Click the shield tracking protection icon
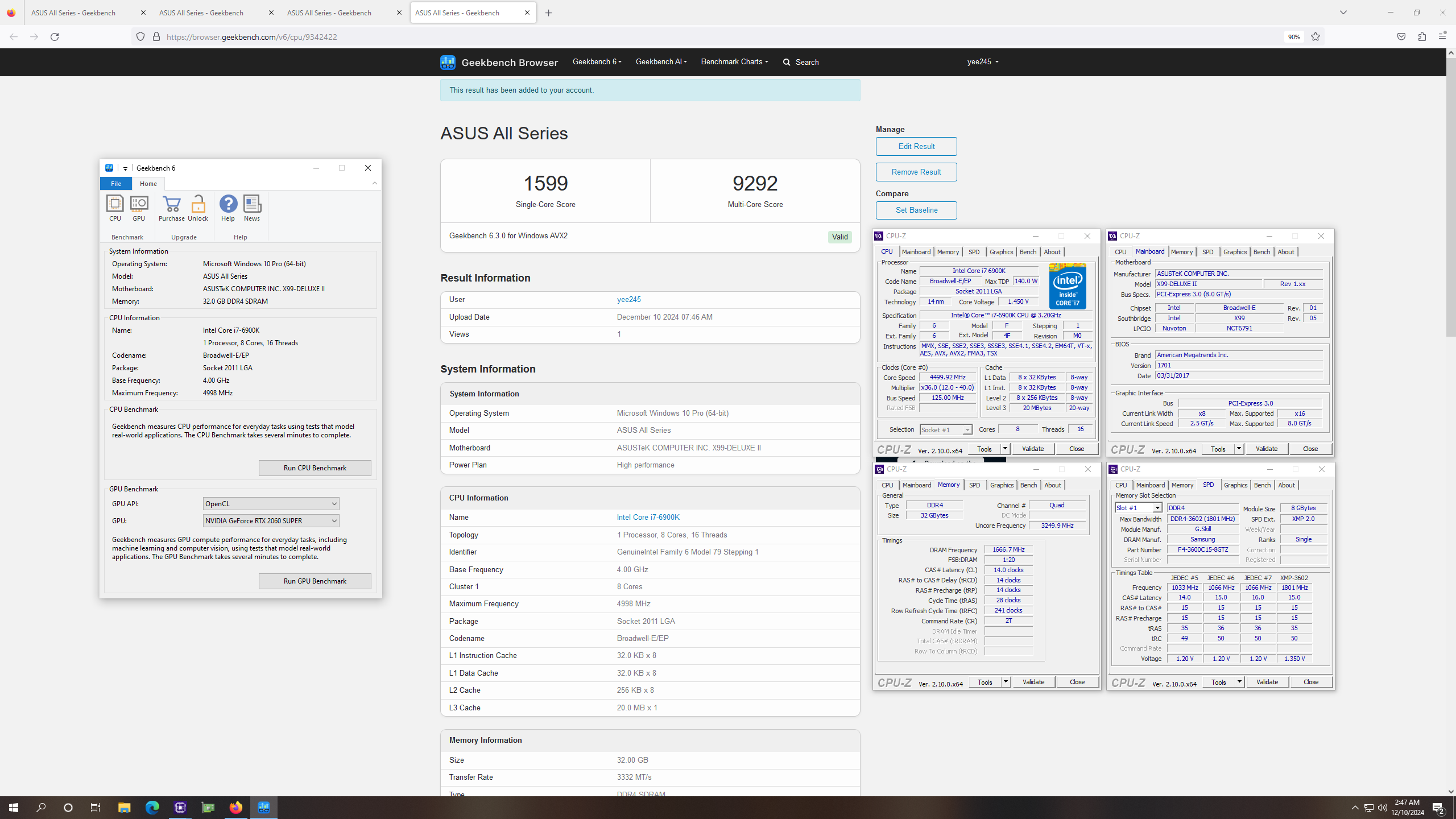1456x819 pixels. pos(140,37)
